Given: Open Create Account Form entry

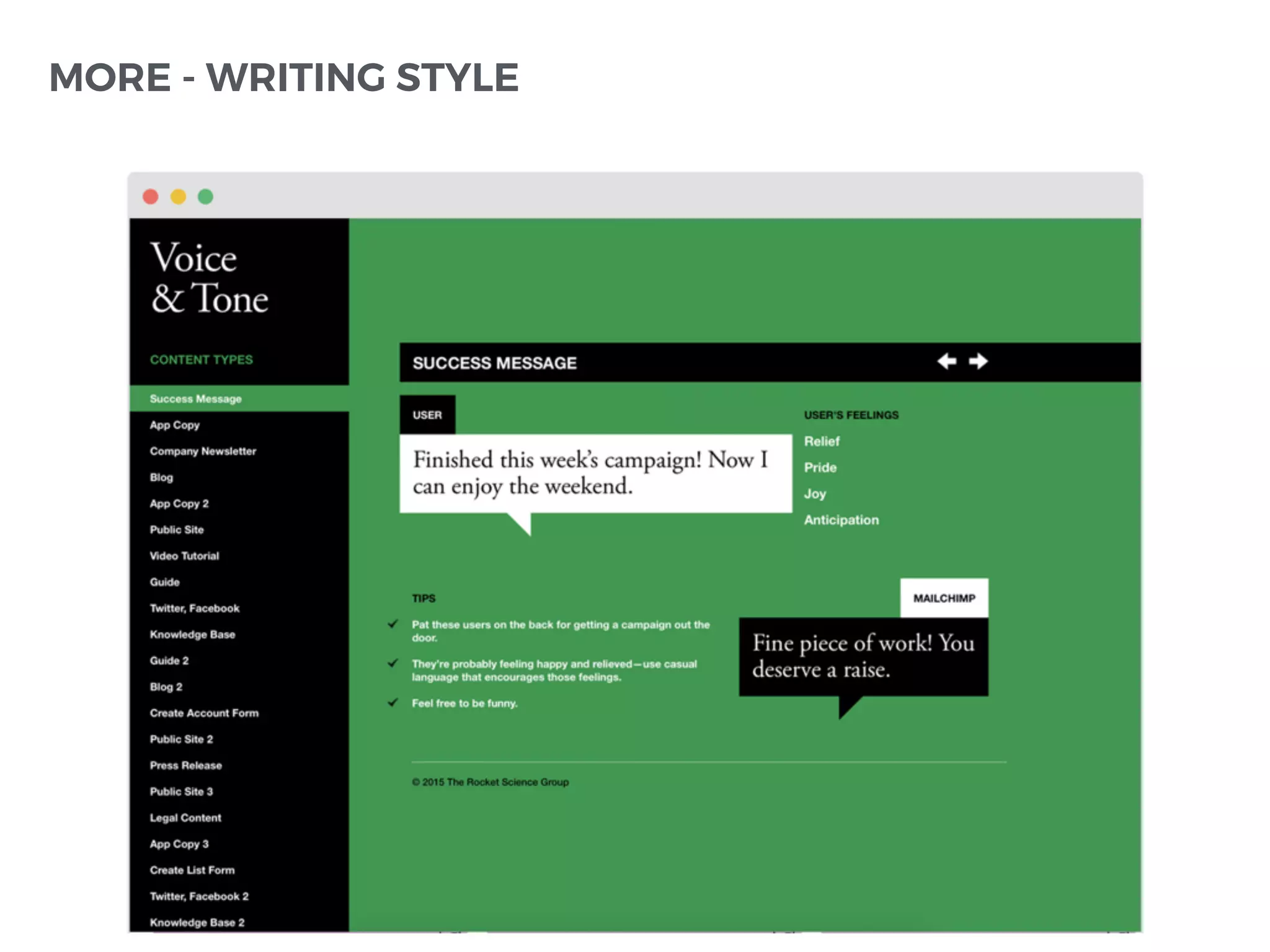Looking at the screenshot, I should coord(204,713).
